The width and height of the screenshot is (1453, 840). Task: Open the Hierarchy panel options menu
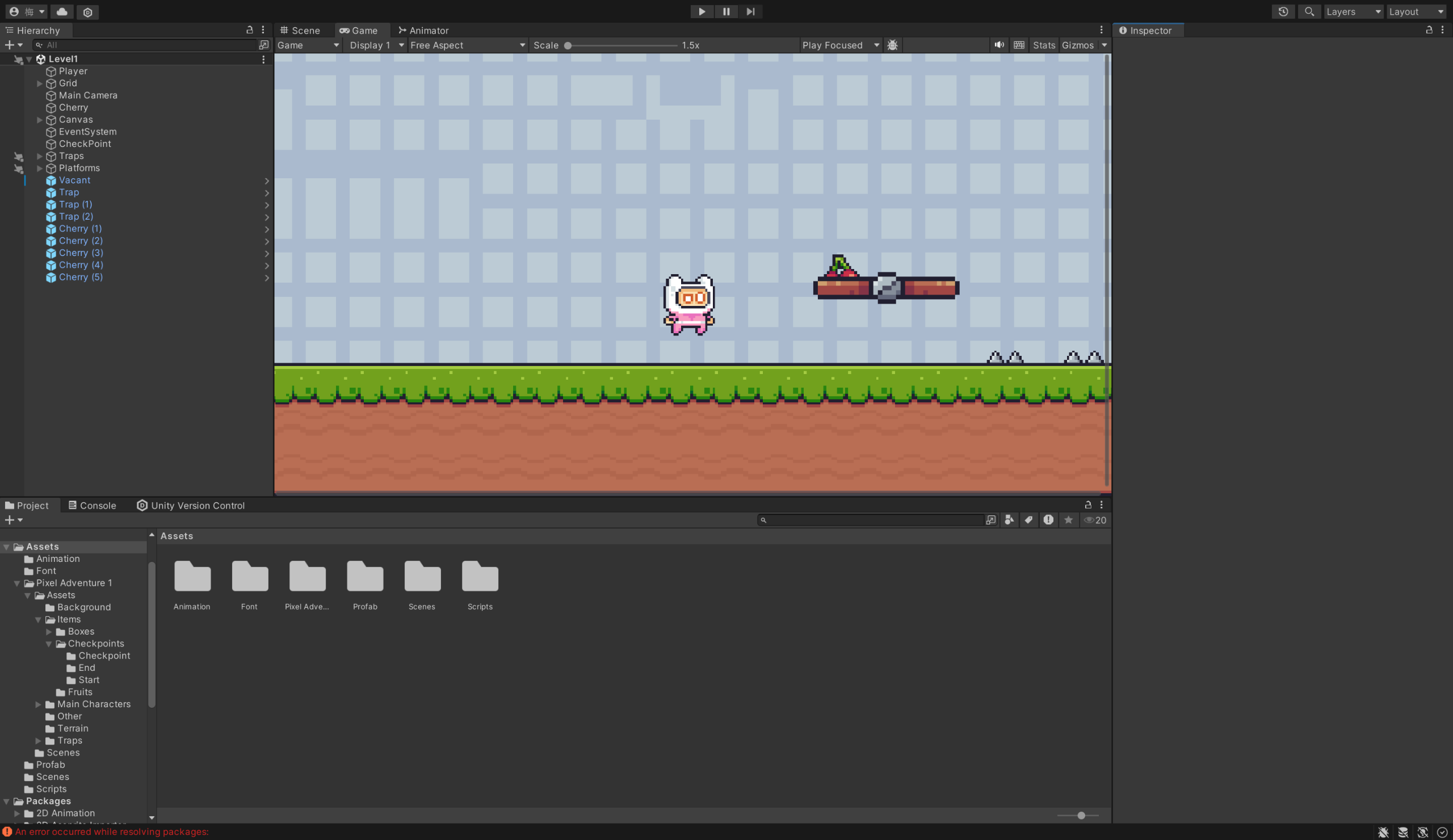point(263,30)
